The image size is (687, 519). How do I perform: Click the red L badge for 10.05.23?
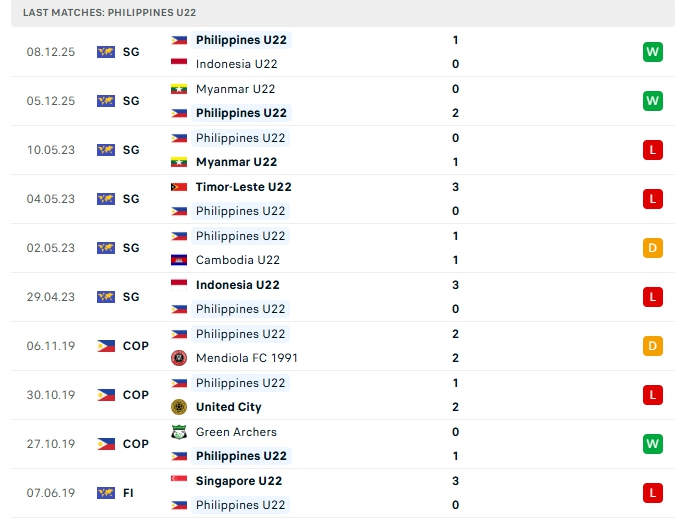pyautogui.click(x=652, y=150)
